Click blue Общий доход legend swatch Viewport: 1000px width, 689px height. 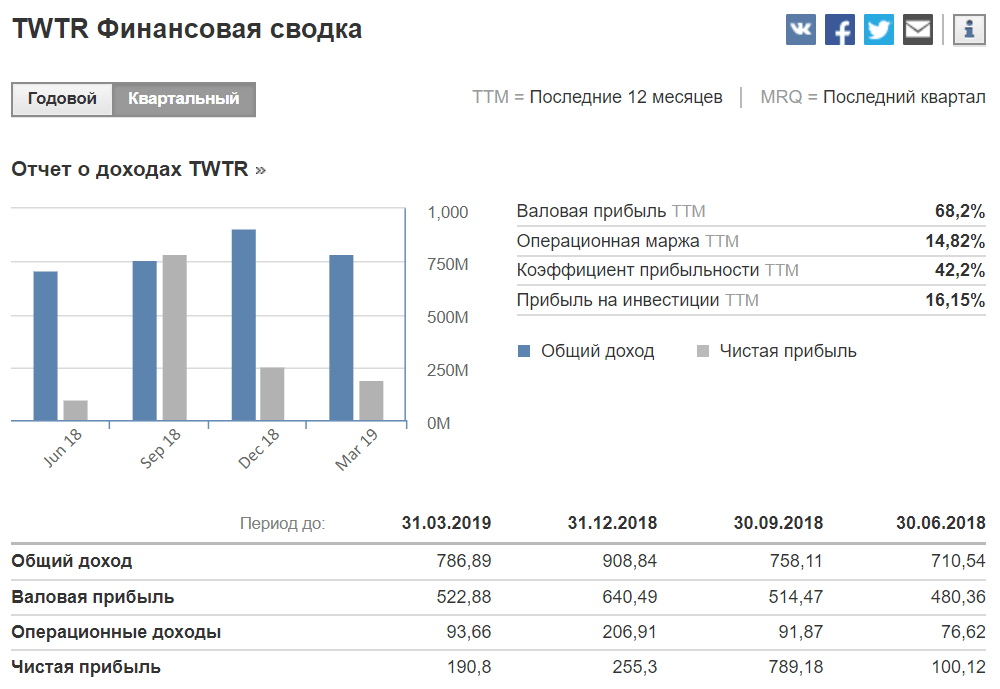pyautogui.click(x=524, y=351)
